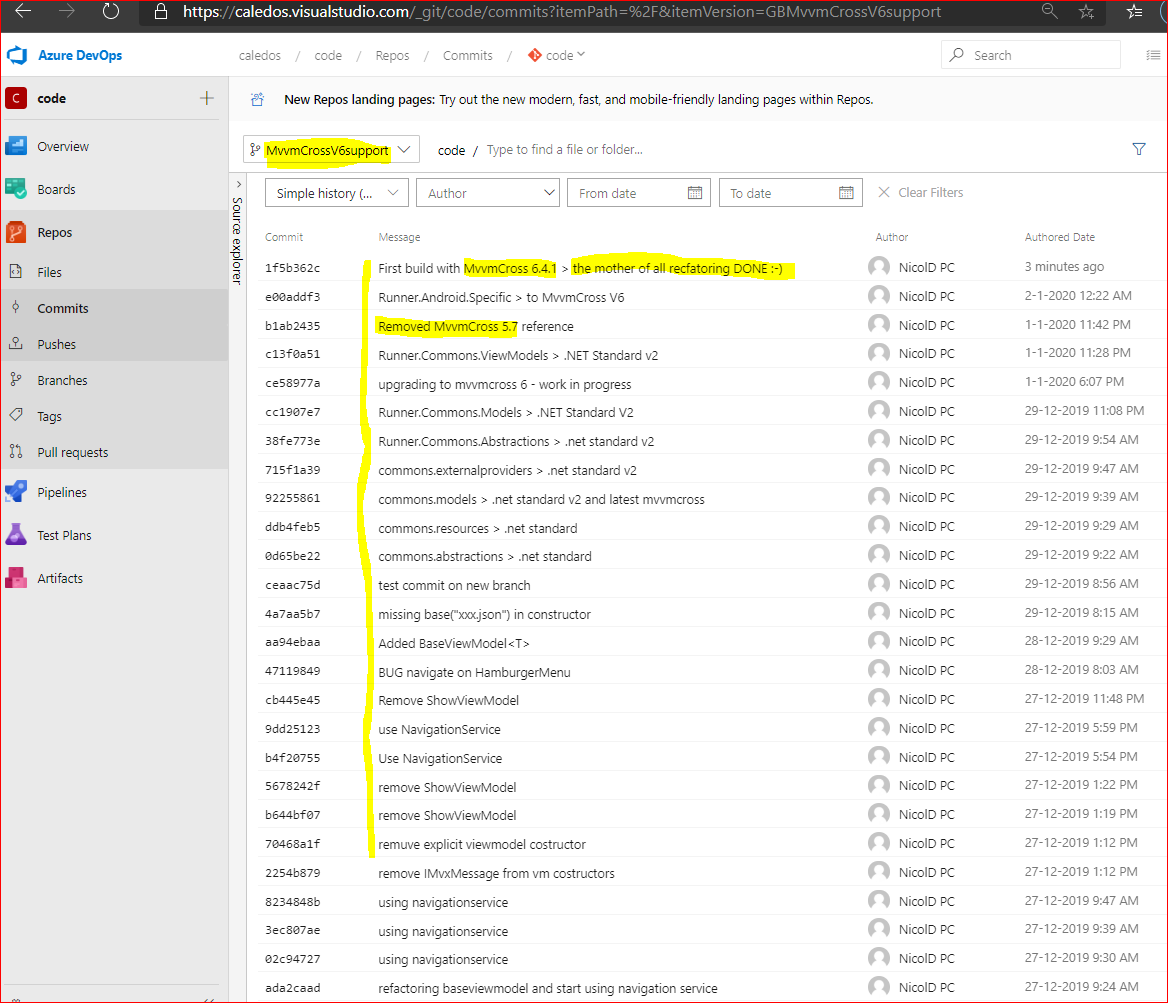Click message 'remove IMvxMessage from vm costructors'

click(496, 873)
